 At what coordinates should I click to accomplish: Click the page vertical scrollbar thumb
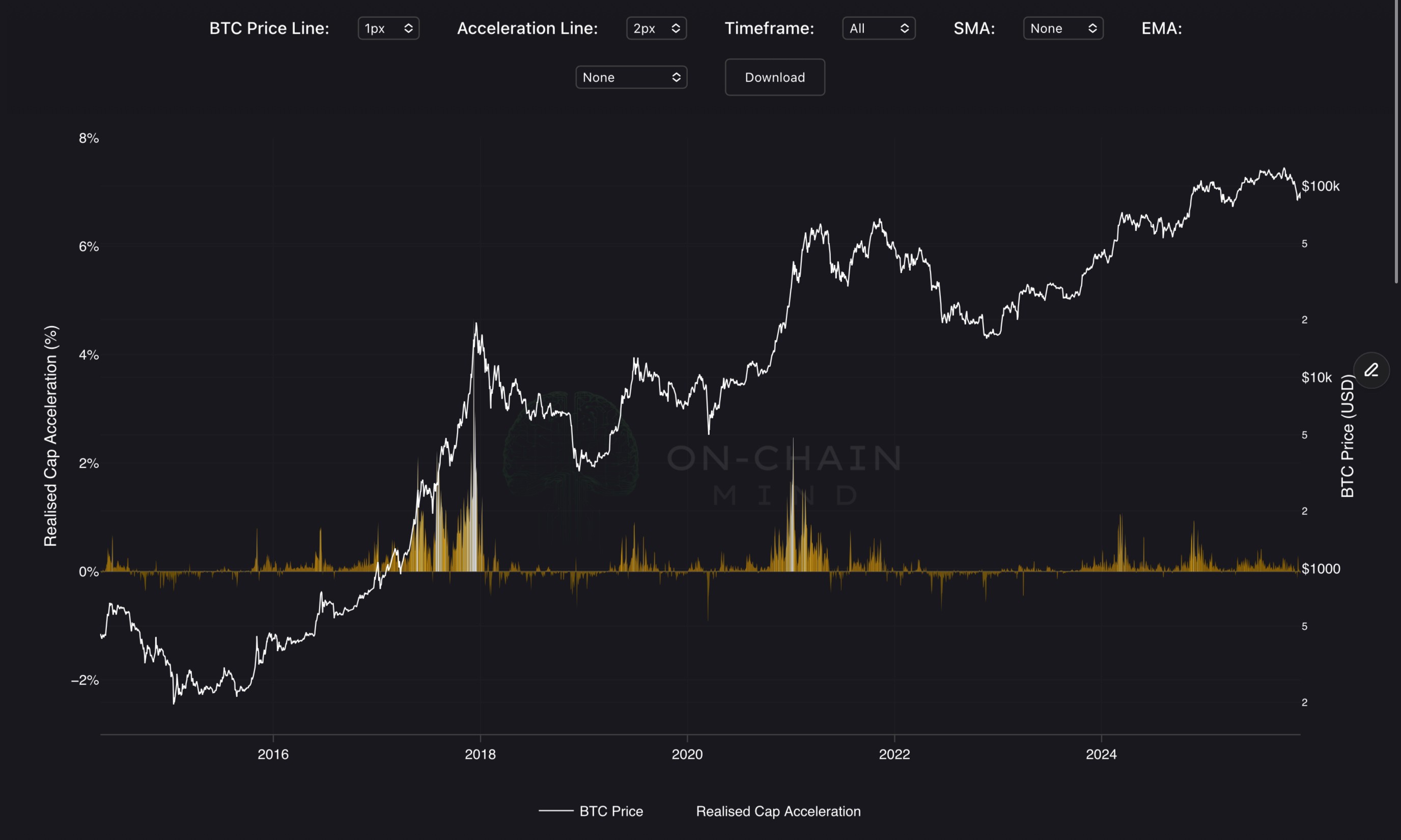[1396, 141]
